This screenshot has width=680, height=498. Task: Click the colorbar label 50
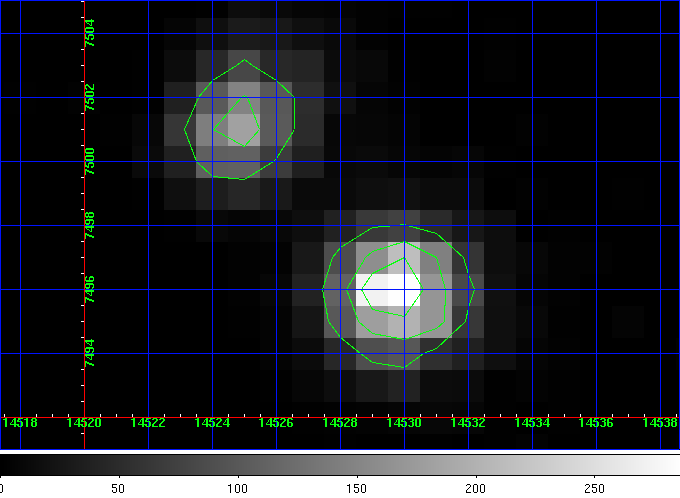click(x=118, y=489)
